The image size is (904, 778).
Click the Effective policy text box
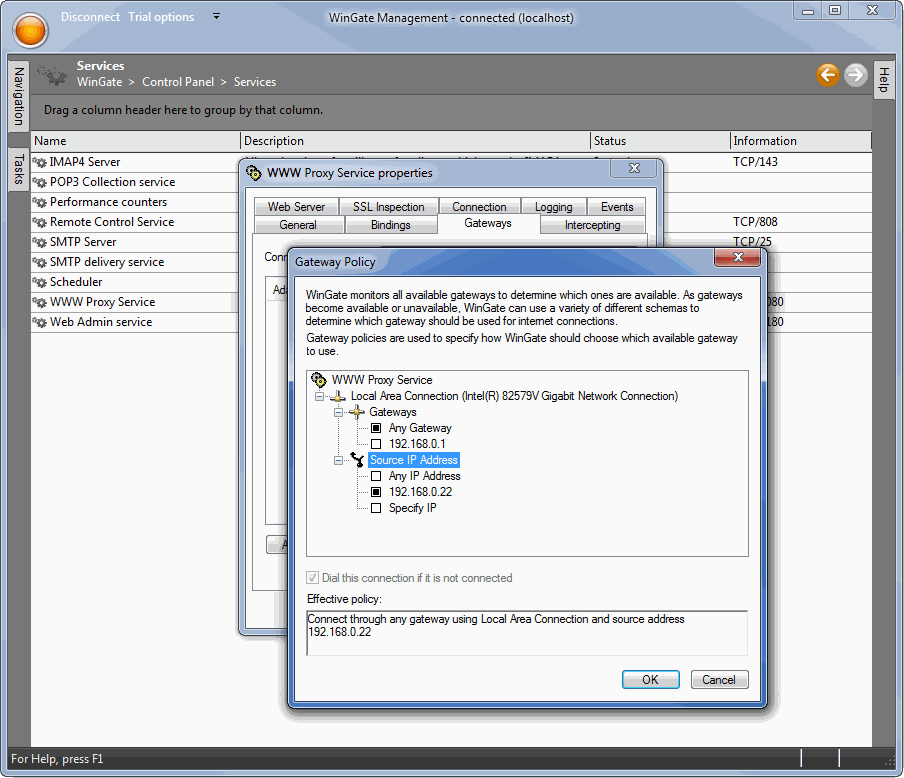point(527,633)
